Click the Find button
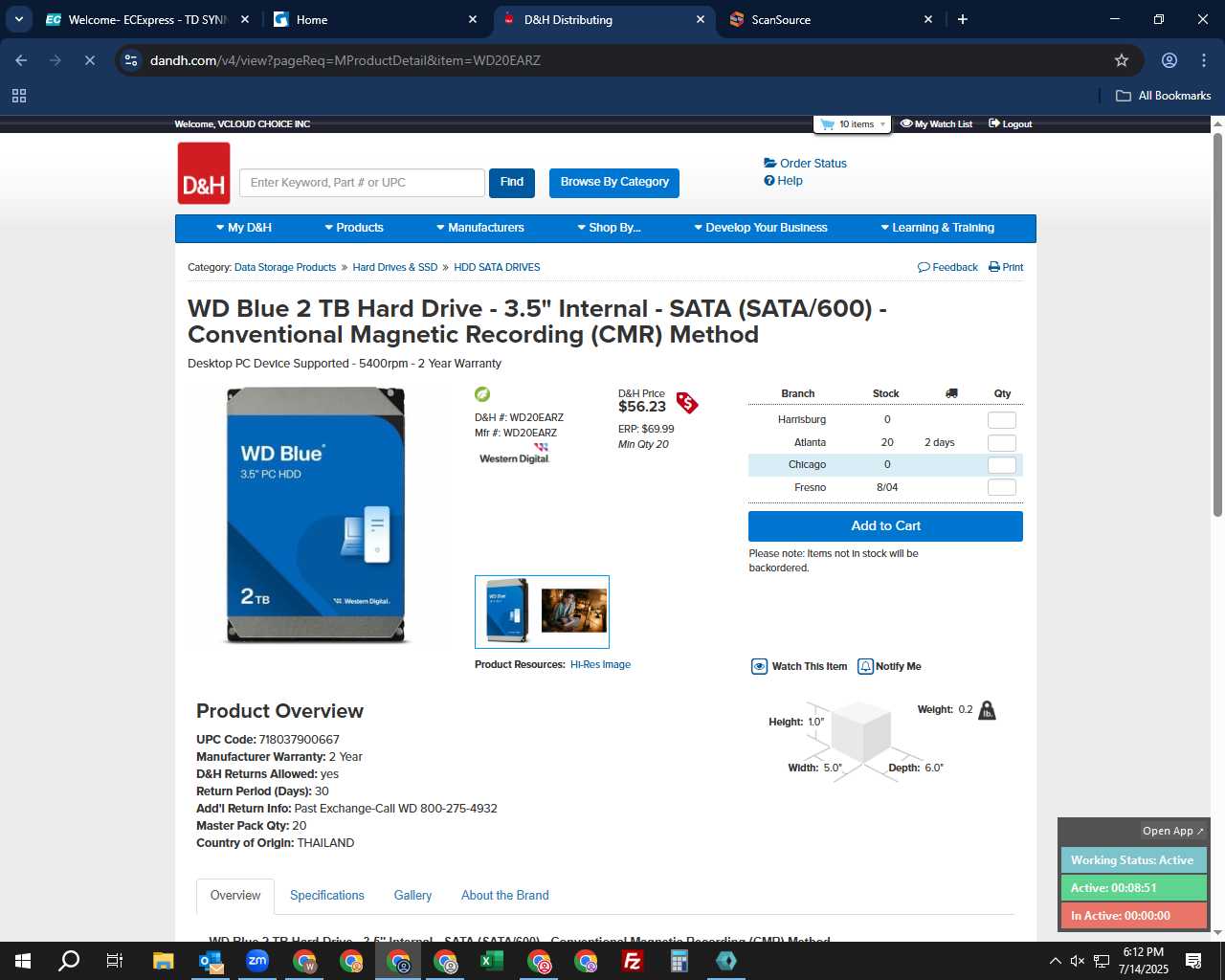This screenshot has height=980, width=1225. (x=512, y=182)
